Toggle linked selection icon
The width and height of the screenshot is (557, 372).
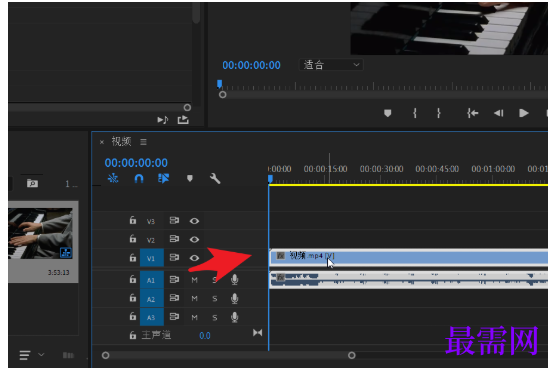click(x=163, y=178)
